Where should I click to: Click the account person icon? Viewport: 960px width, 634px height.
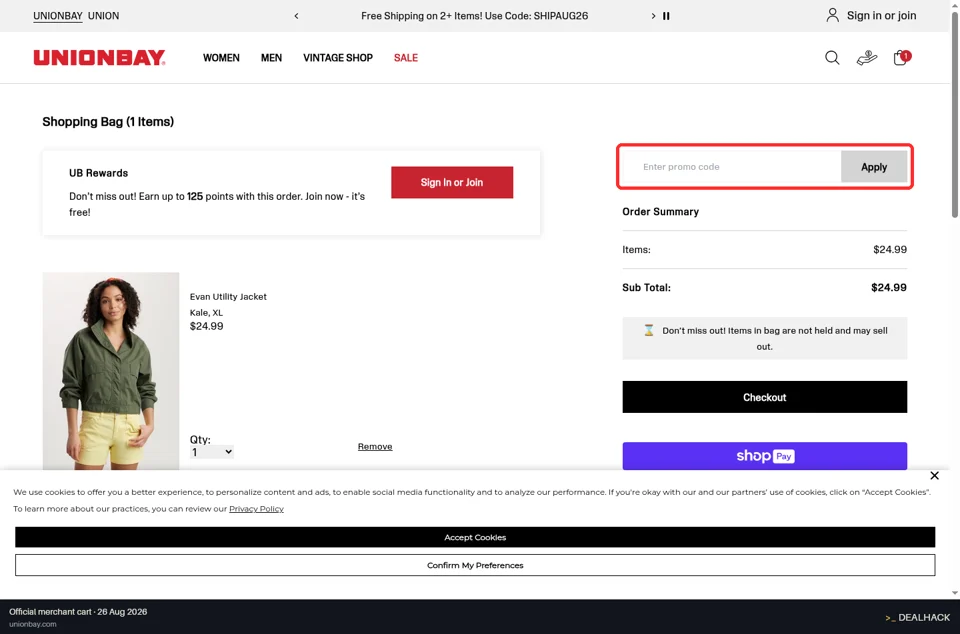(832, 15)
